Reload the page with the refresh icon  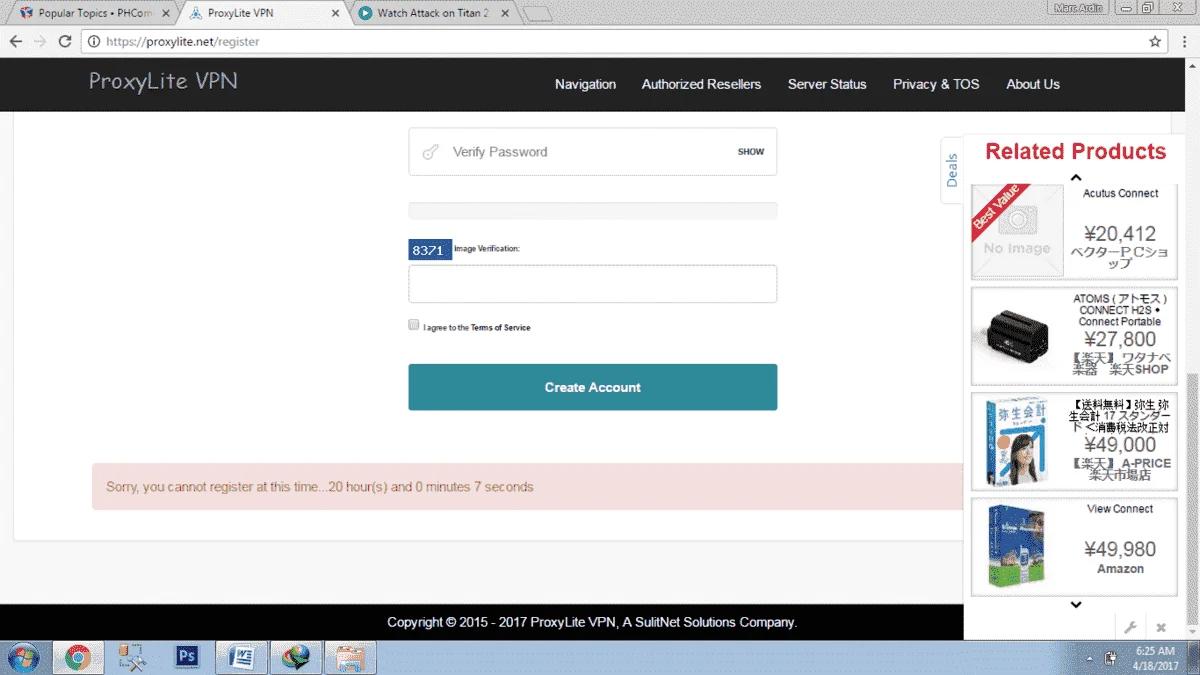pyautogui.click(x=65, y=42)
